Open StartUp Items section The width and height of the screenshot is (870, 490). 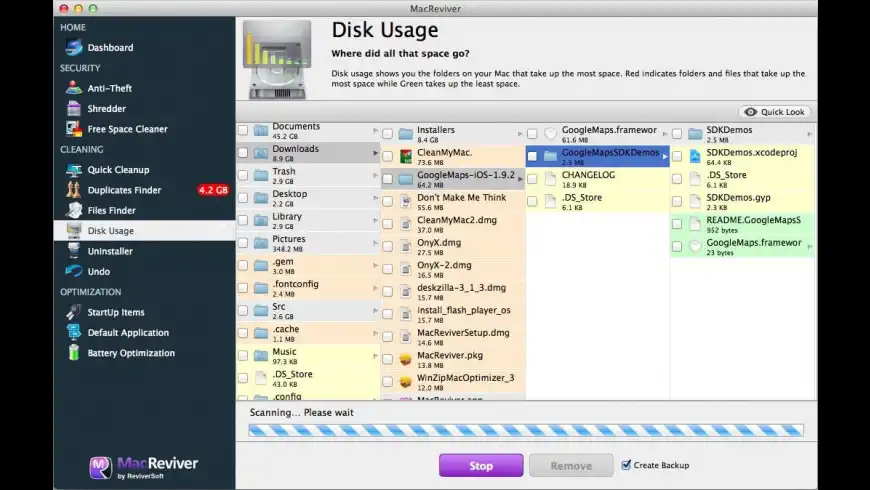pyautogui.click(x=144, y=312)
